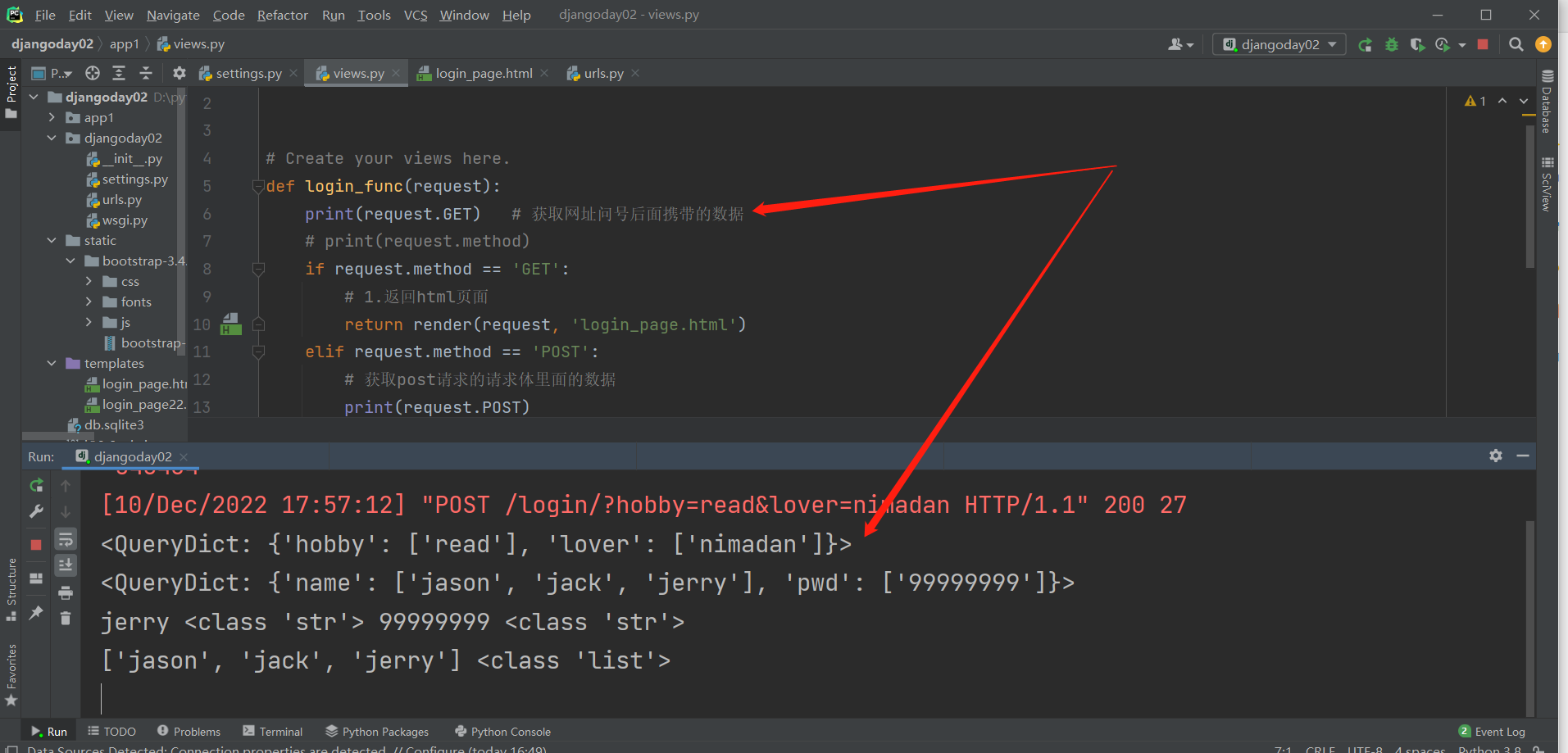Toggle the Structure tool window
1568x753 pixels.
pyautogui.click(x=11, y=590)
